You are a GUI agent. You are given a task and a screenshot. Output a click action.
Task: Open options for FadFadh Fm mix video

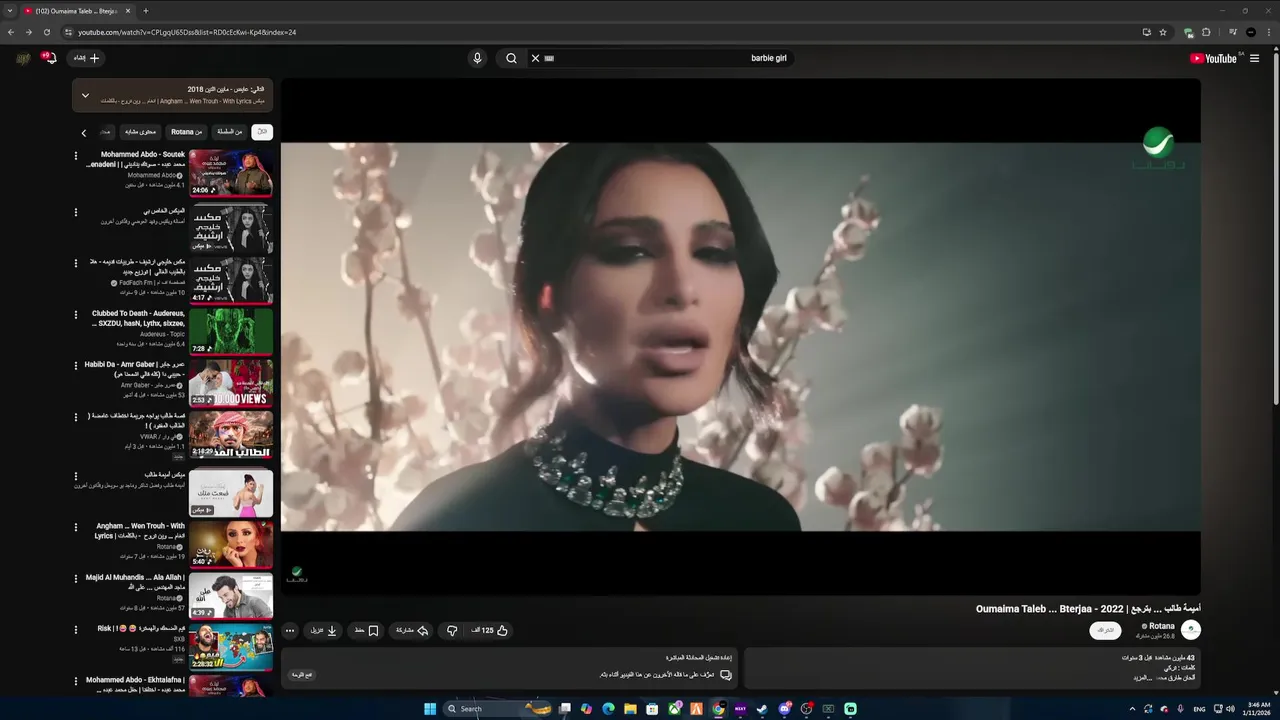[x=76, y=262]
